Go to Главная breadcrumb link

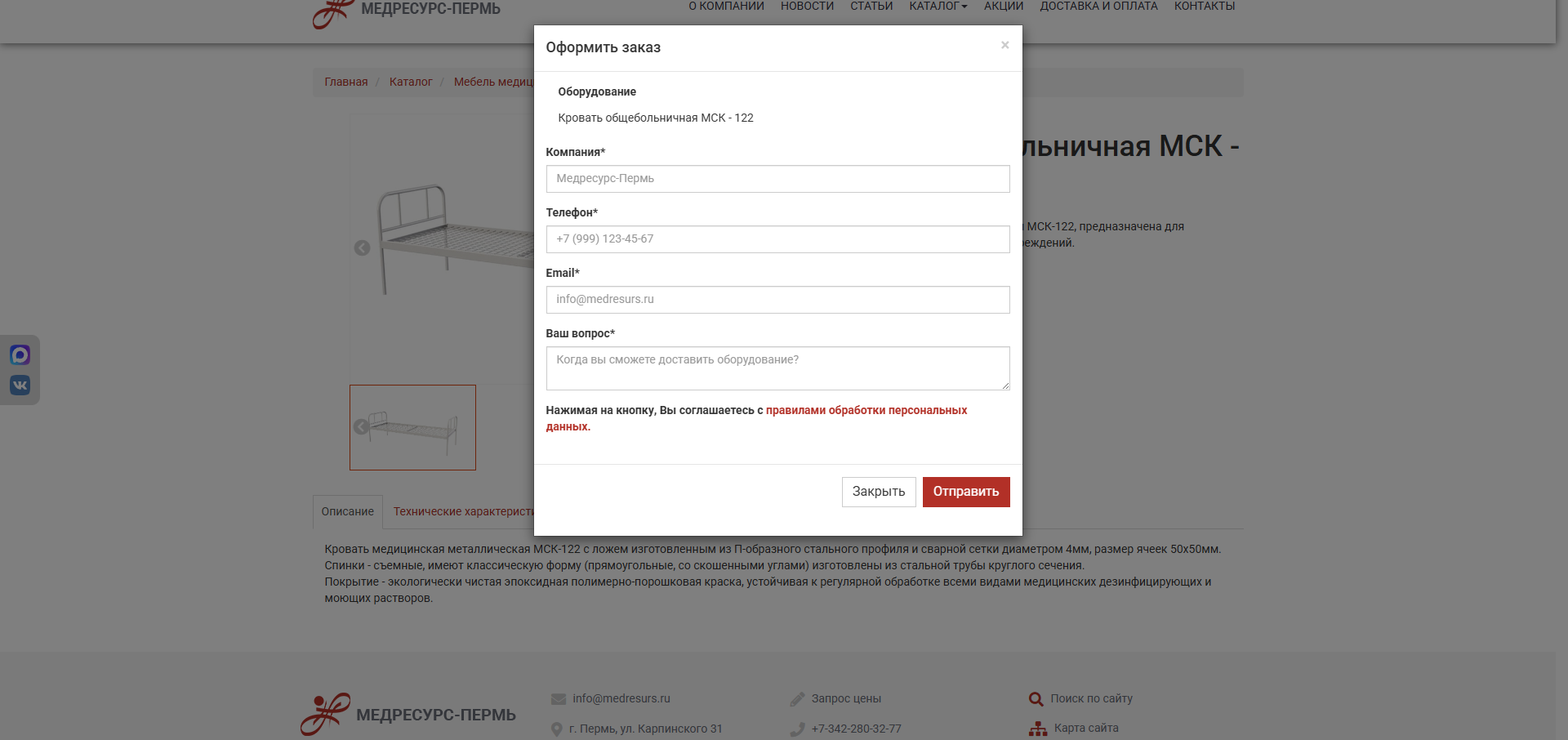point(346,82)
